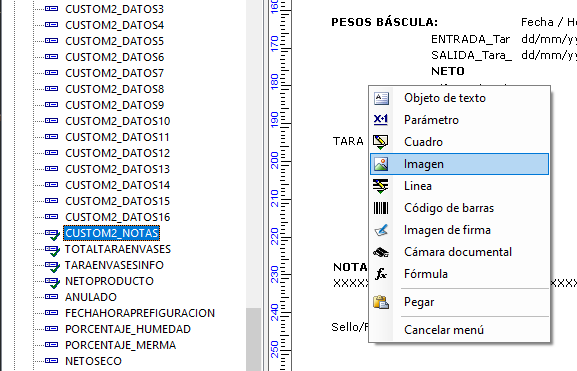Click the Cuadro drawing icon
This screenshot has height=371, width=577.
380,142
